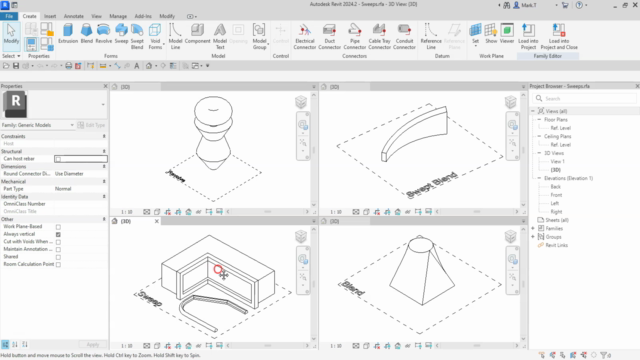Open the File tab
640x360 pixels.
click(x=9, y=16)
